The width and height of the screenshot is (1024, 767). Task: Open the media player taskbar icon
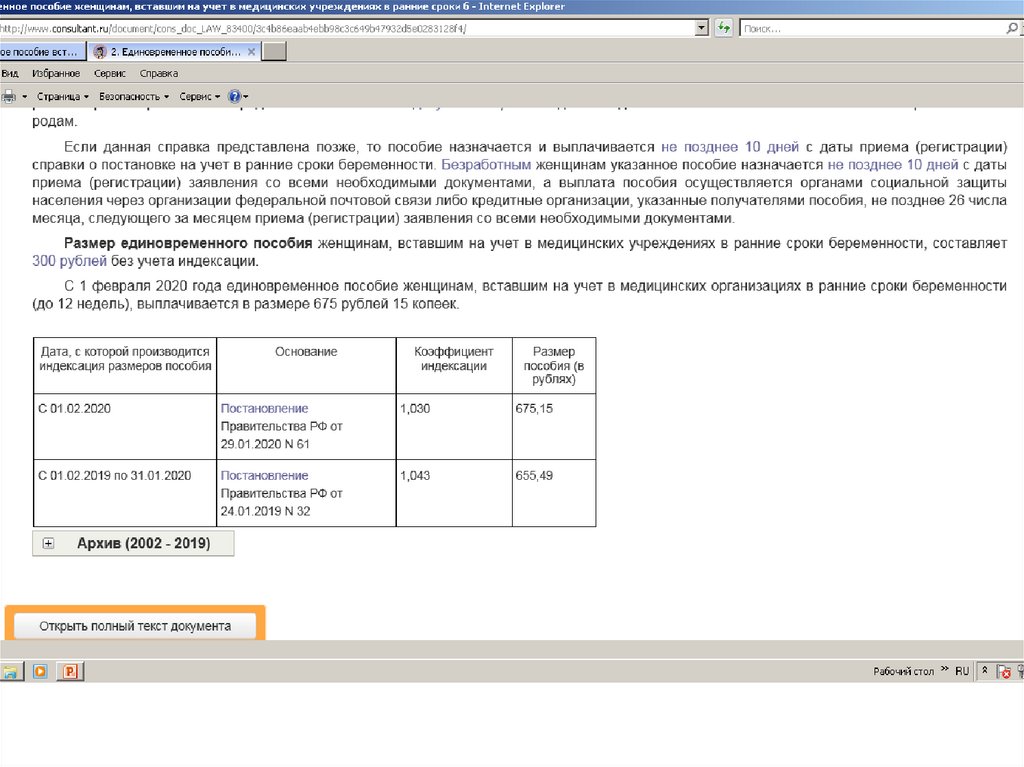[40, 672]
